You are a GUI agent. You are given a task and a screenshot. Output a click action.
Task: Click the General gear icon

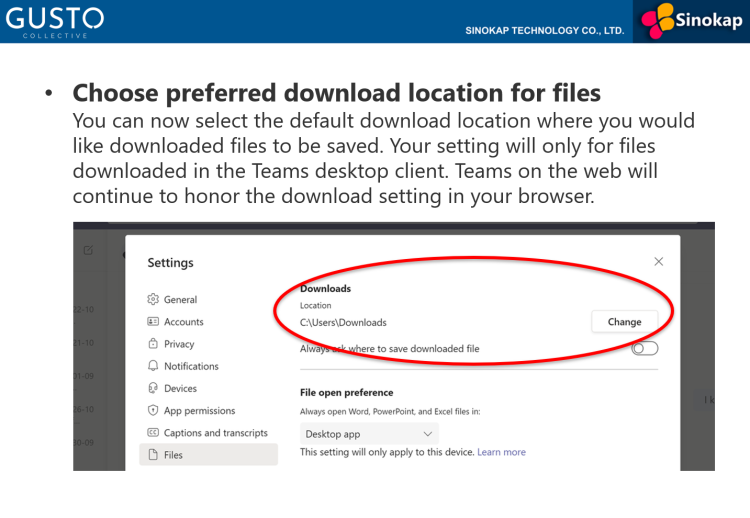(x=153, y=299)
